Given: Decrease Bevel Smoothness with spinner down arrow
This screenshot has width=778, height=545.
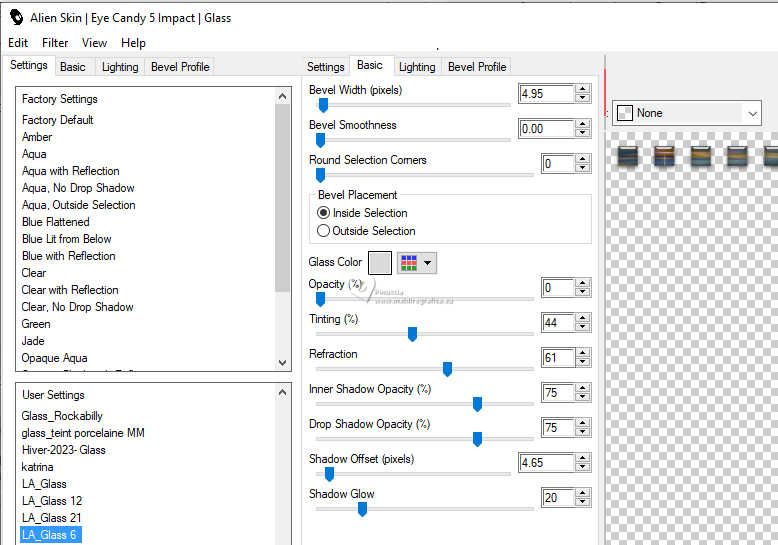Looking at the screenshot, I should coord(583,134).
